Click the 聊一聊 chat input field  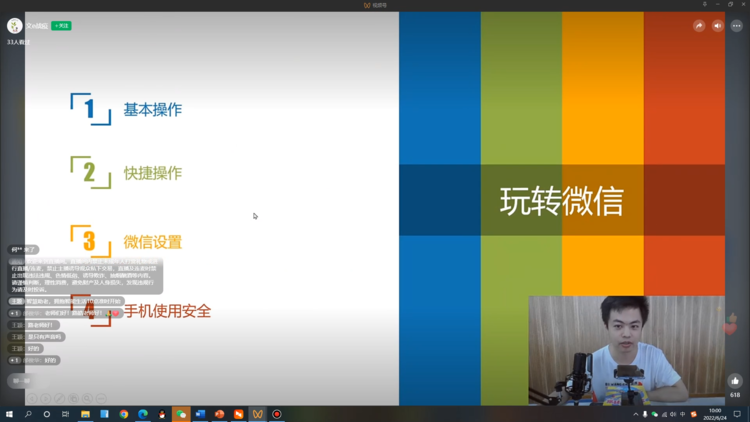[27, 381]
